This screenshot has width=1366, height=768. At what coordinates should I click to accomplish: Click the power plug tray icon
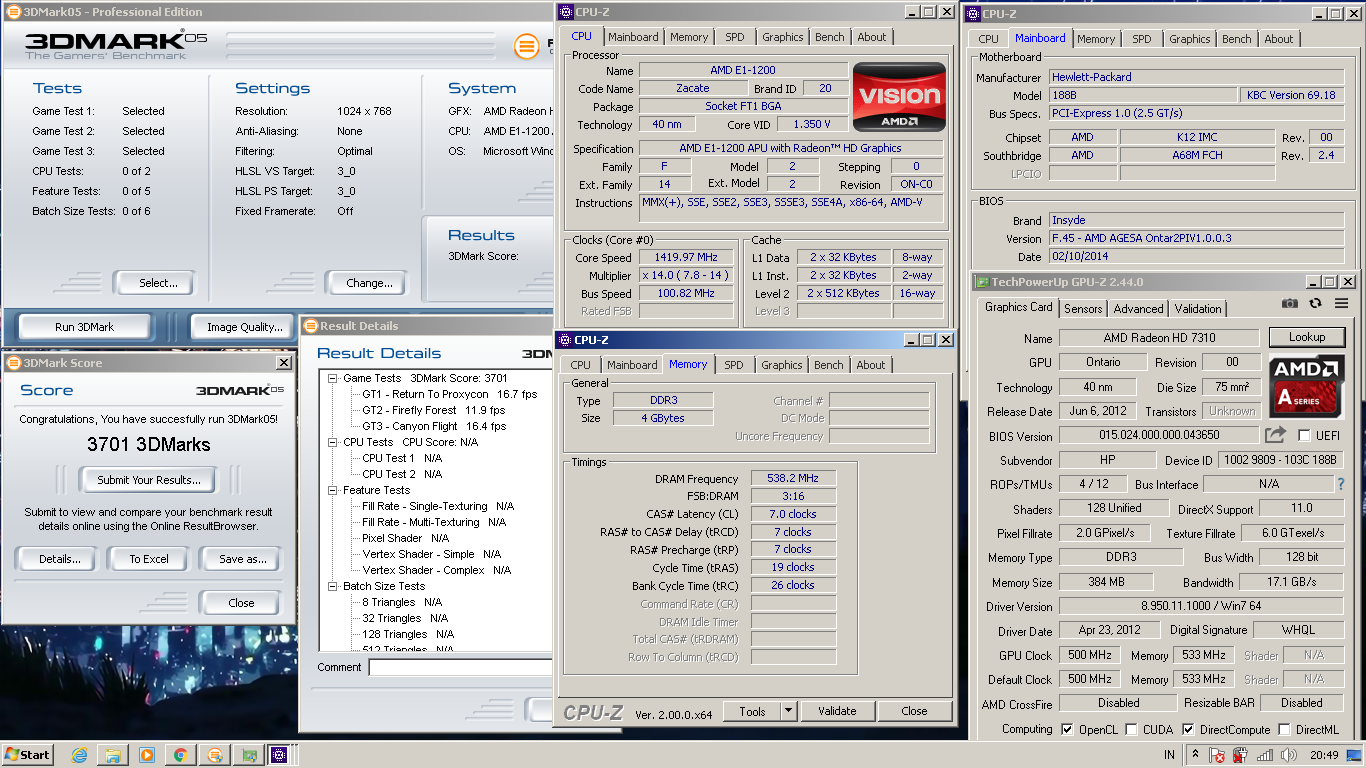click(1241, 755)
